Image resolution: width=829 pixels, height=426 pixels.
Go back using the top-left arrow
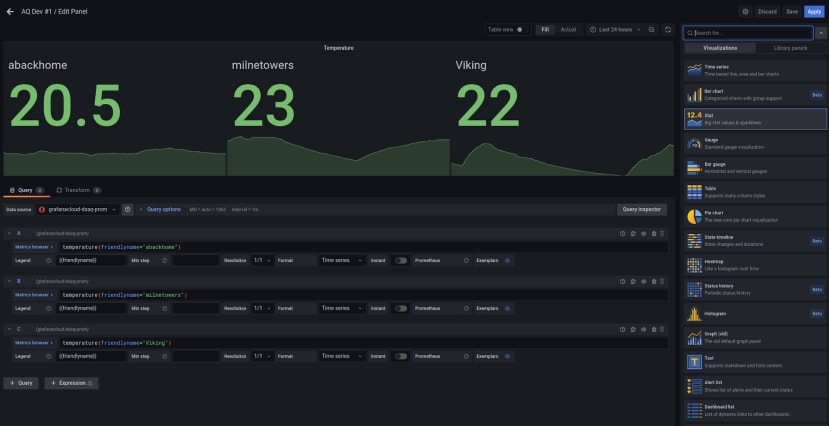click(10, 11)
